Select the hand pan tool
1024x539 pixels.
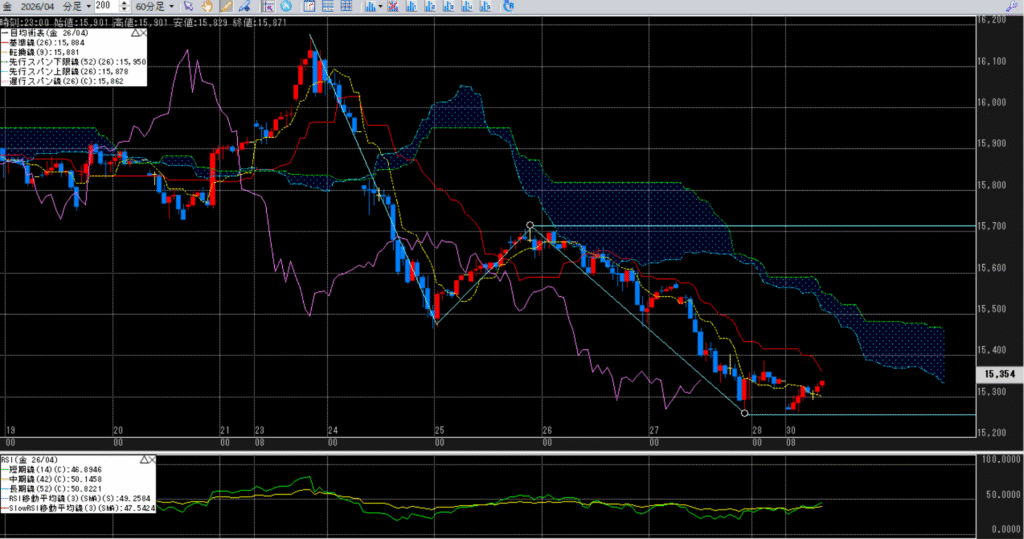click(207, 7)
